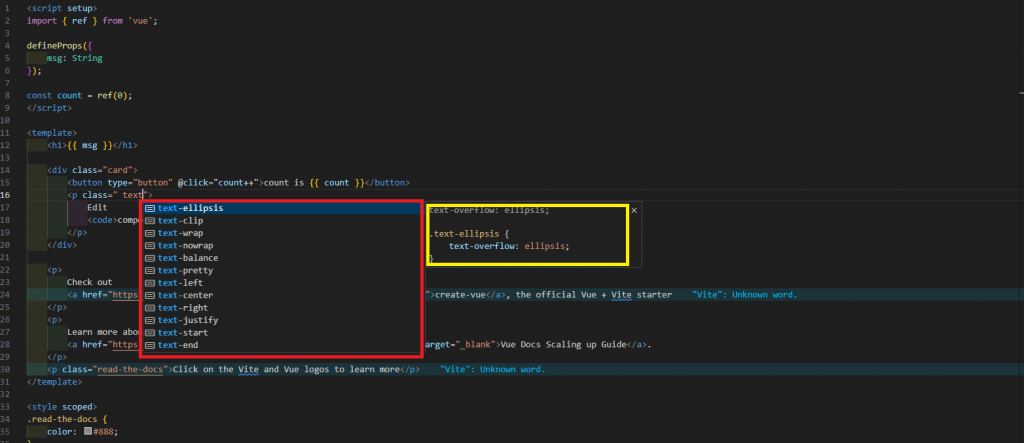Click 'Check out' paragraph text
1024x443 pixels.
pos(89,282)
